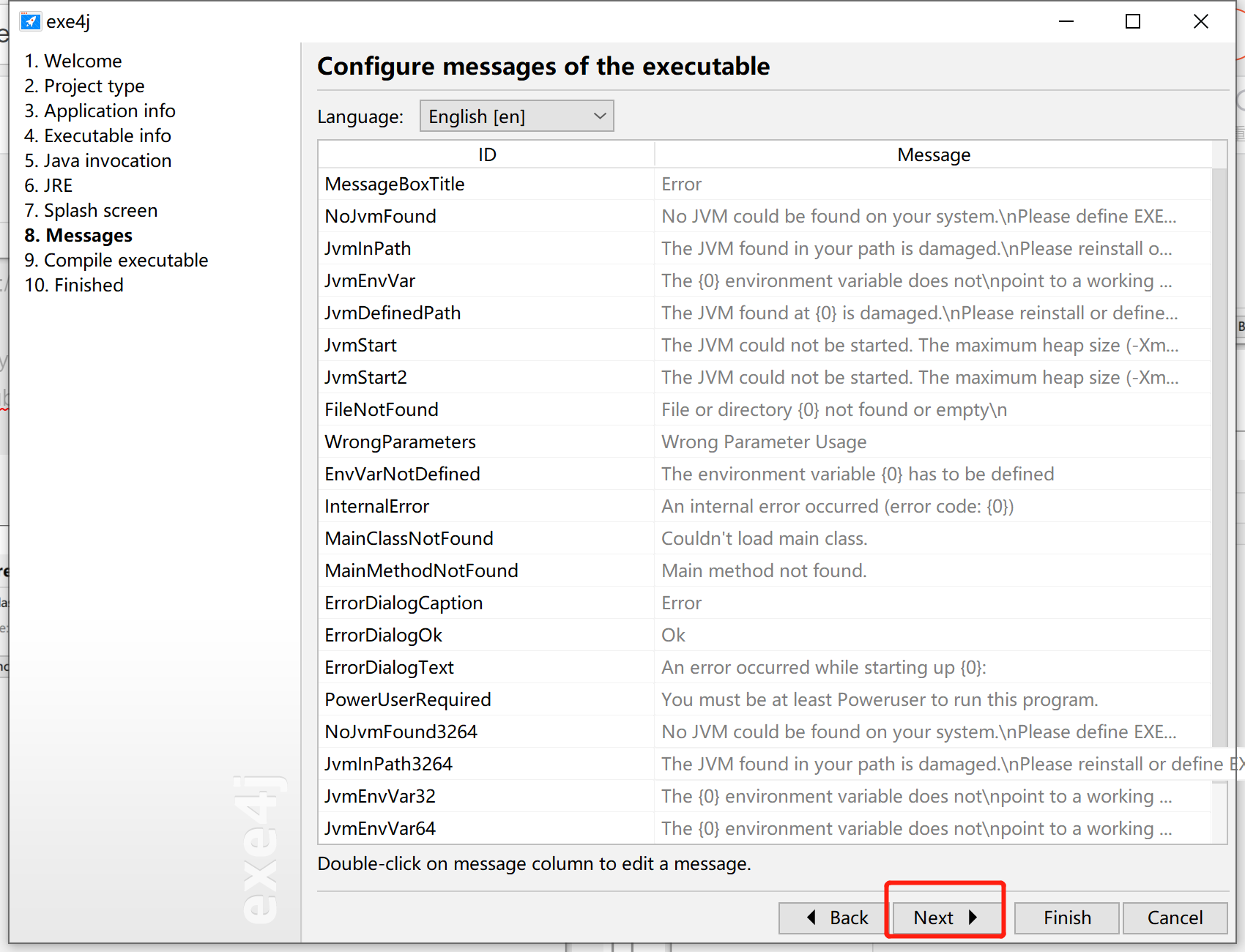1245x952 pixels.
Task: Open step 5. Java invocation
Action: [97, 160]
